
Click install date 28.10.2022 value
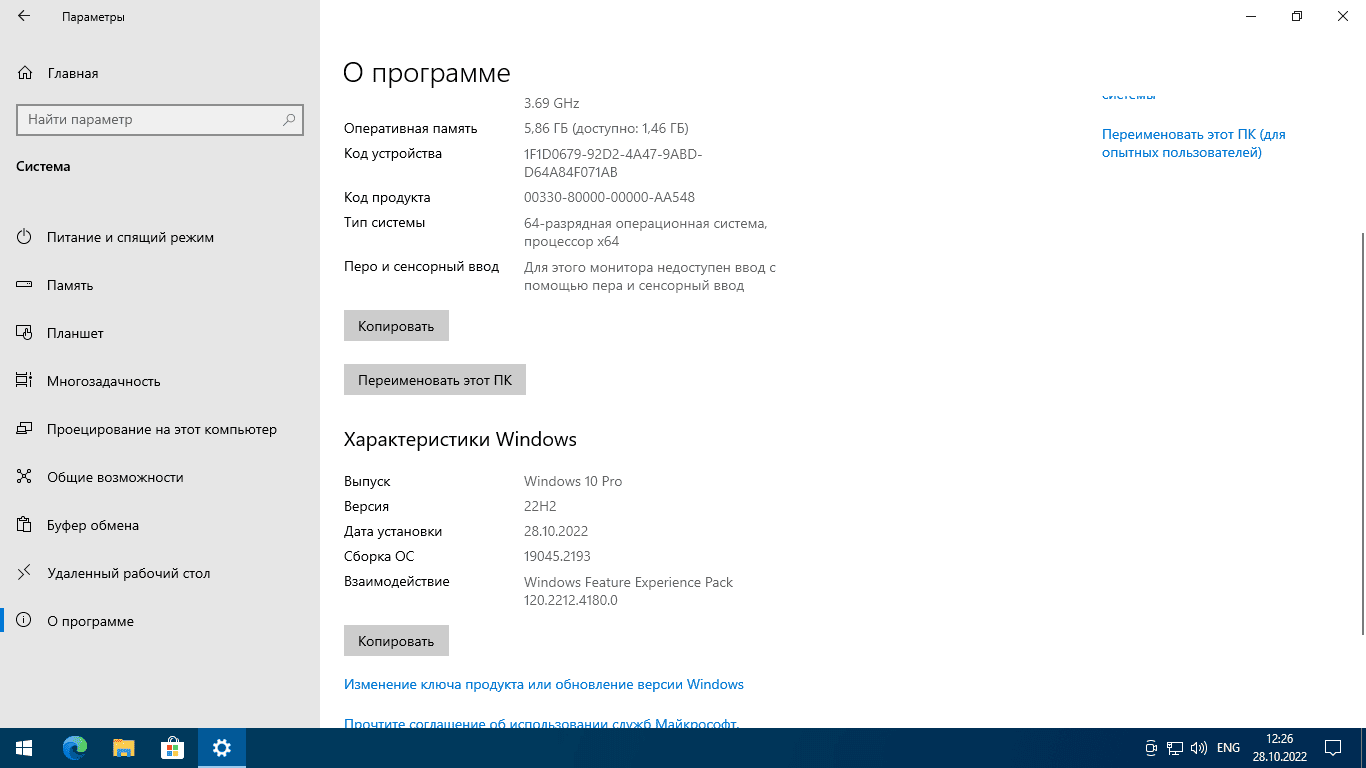[x=556, y=532]
